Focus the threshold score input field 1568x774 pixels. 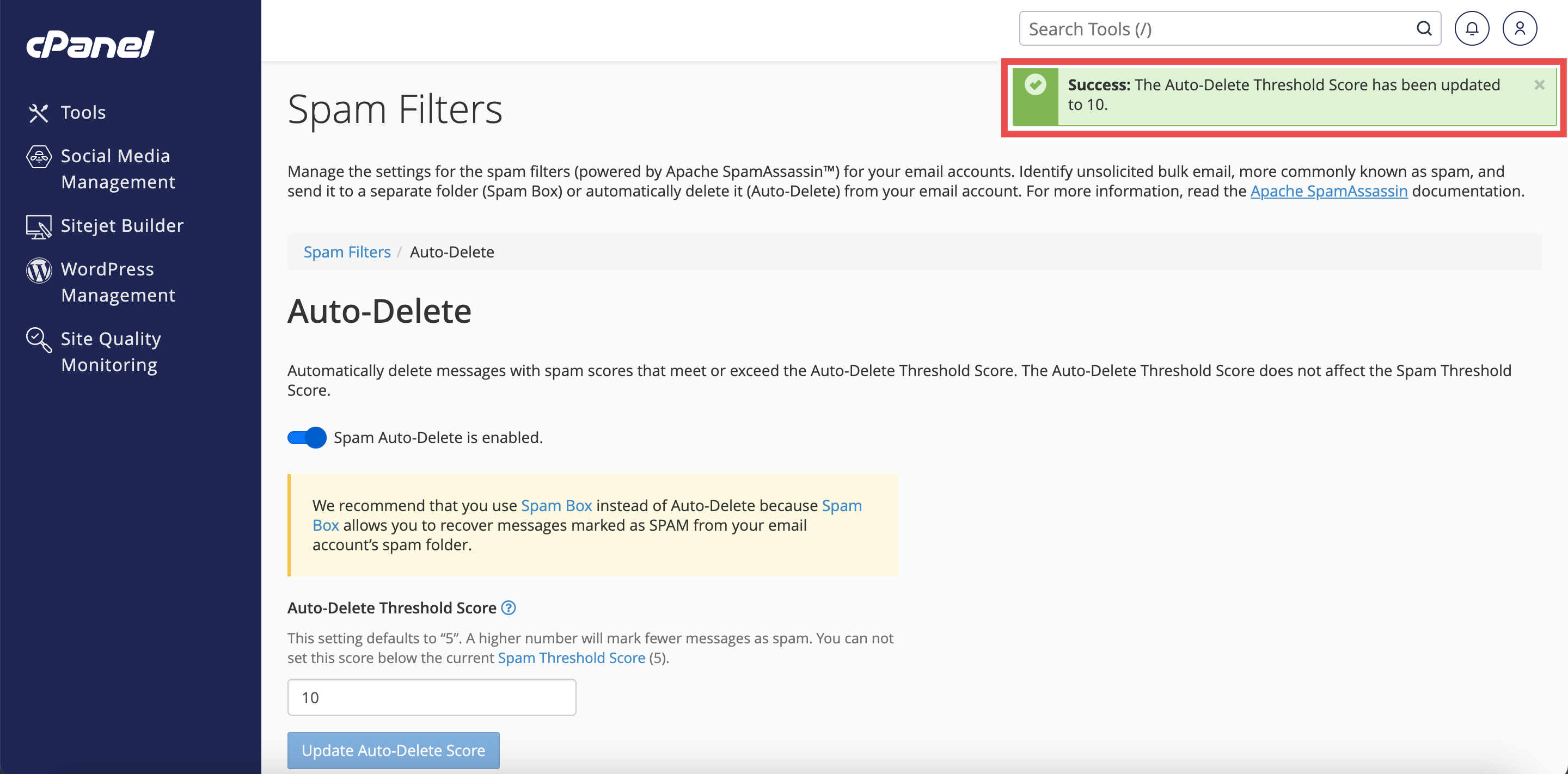coord(432,697)
